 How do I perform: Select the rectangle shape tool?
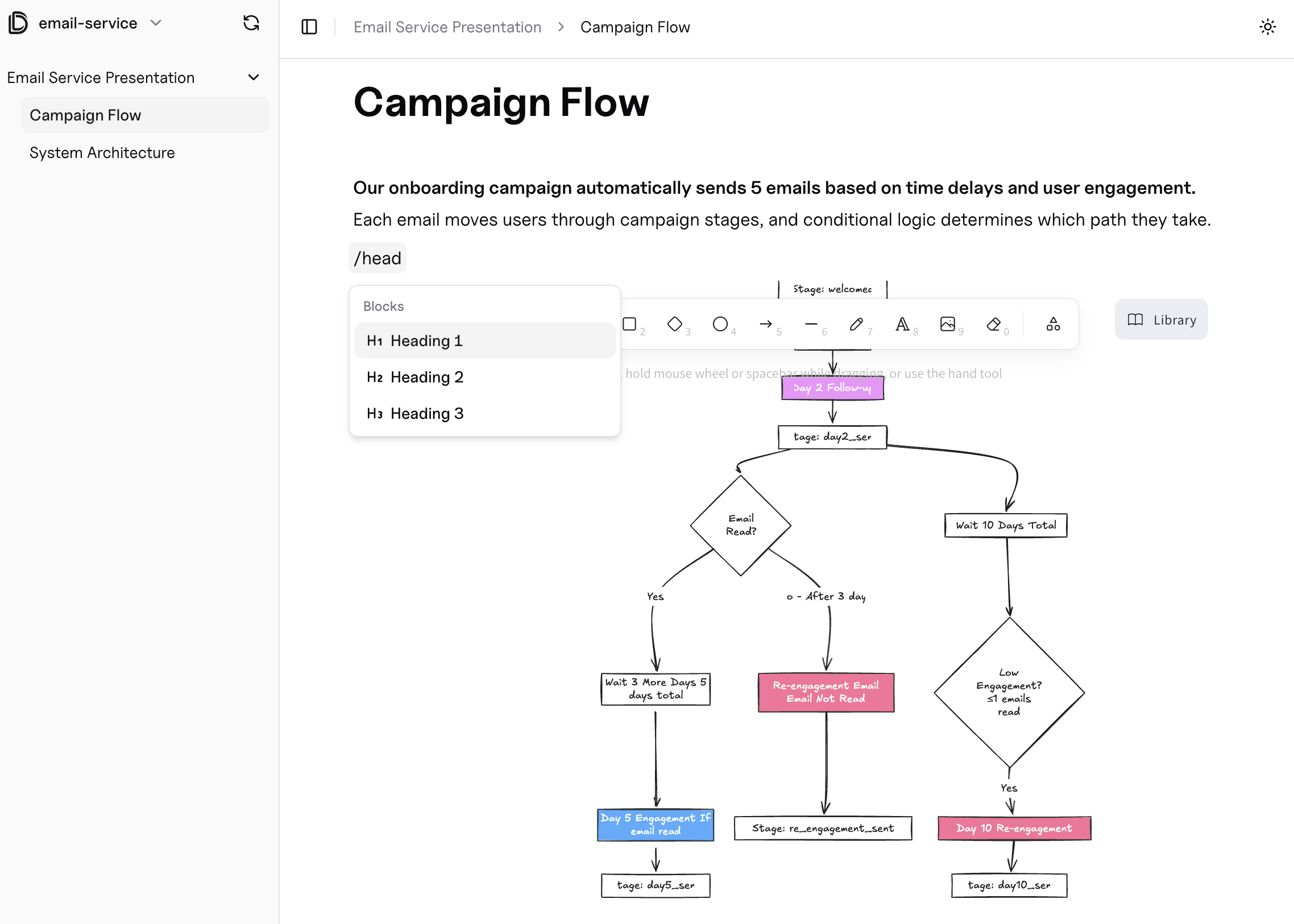point(629,324)
